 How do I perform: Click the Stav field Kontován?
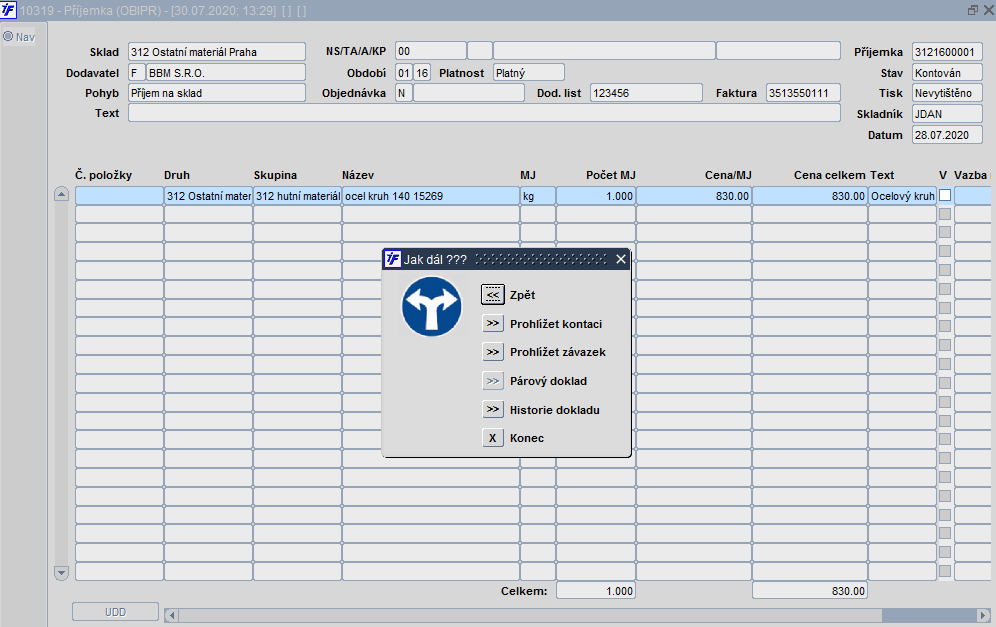[x=947, y=73]
